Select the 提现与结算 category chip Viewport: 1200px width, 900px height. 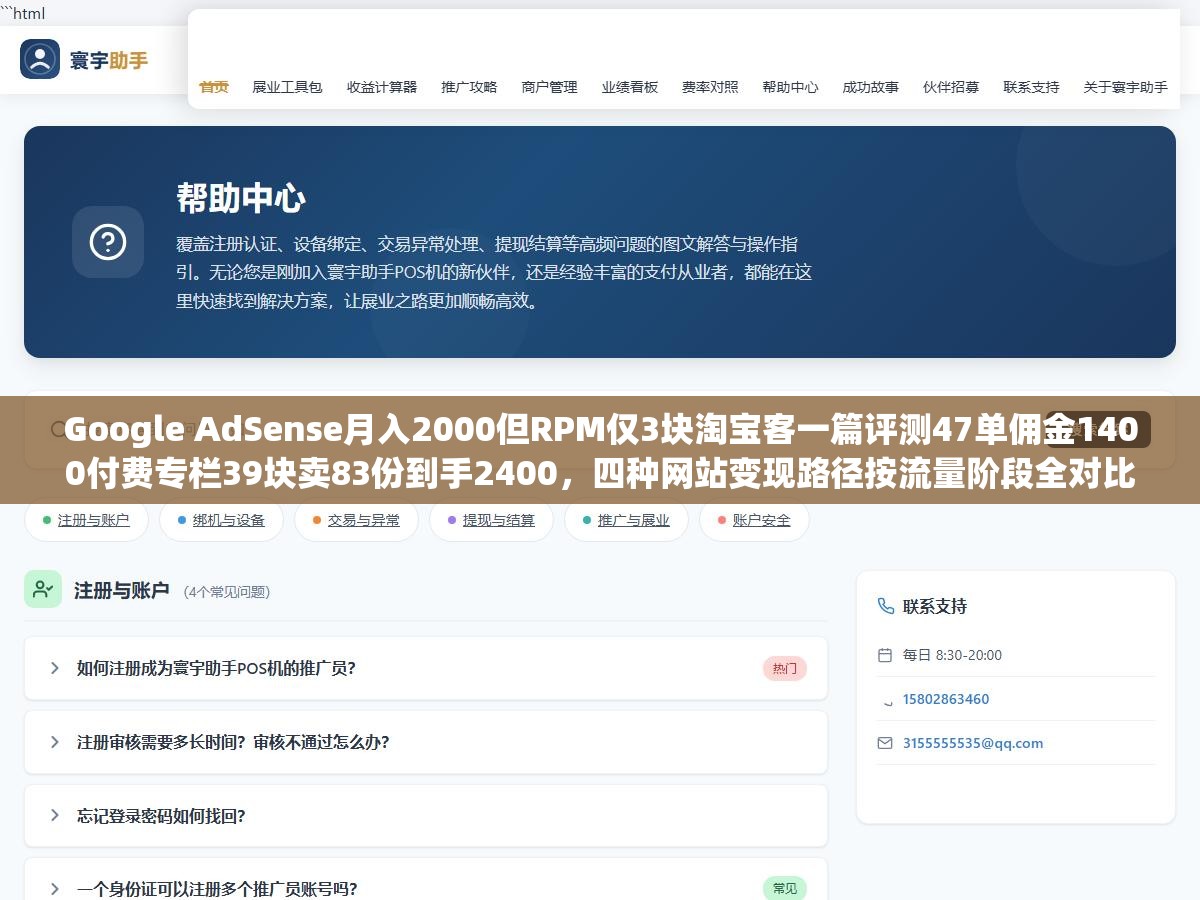click(491, 520)
